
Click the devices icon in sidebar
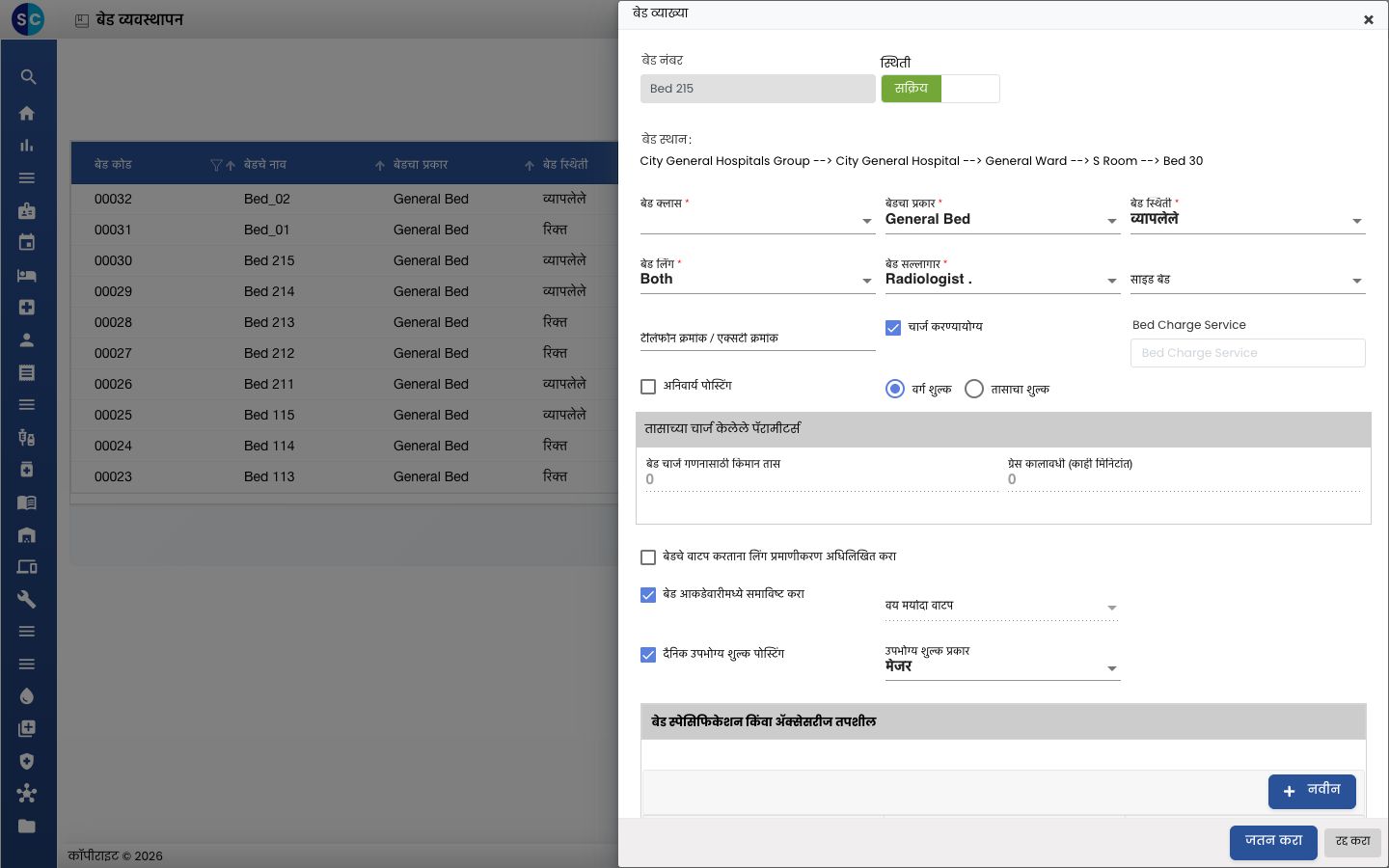point(27,567)
